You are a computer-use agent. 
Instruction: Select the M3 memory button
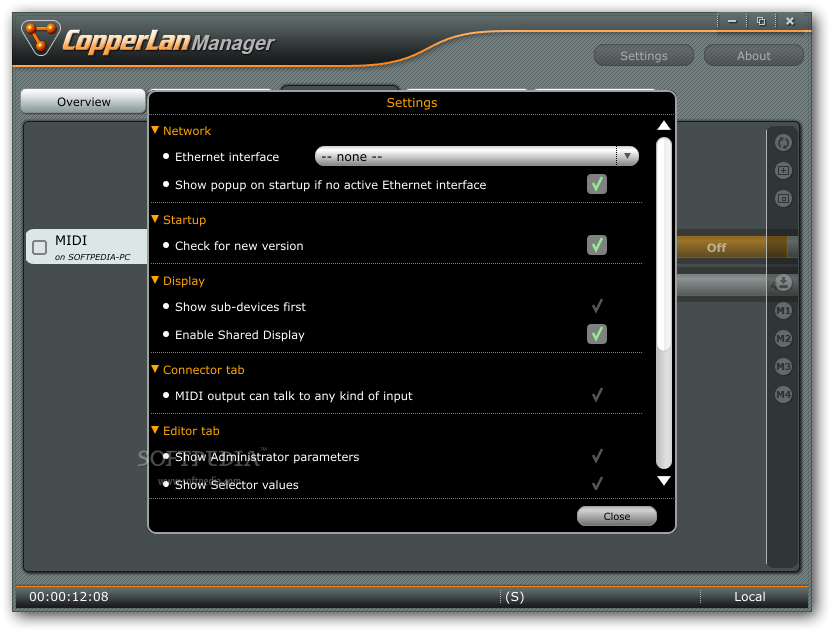pyautogui.click(x=783, y=367)
